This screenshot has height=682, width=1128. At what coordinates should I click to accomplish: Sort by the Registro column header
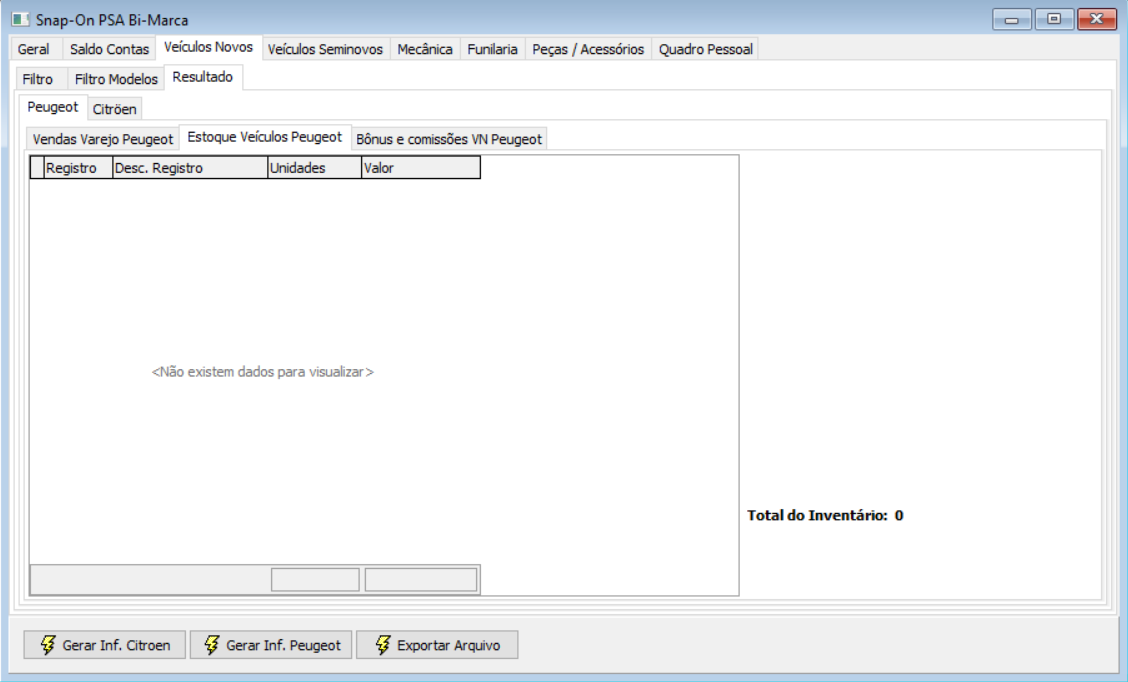(x=78, y=168)
